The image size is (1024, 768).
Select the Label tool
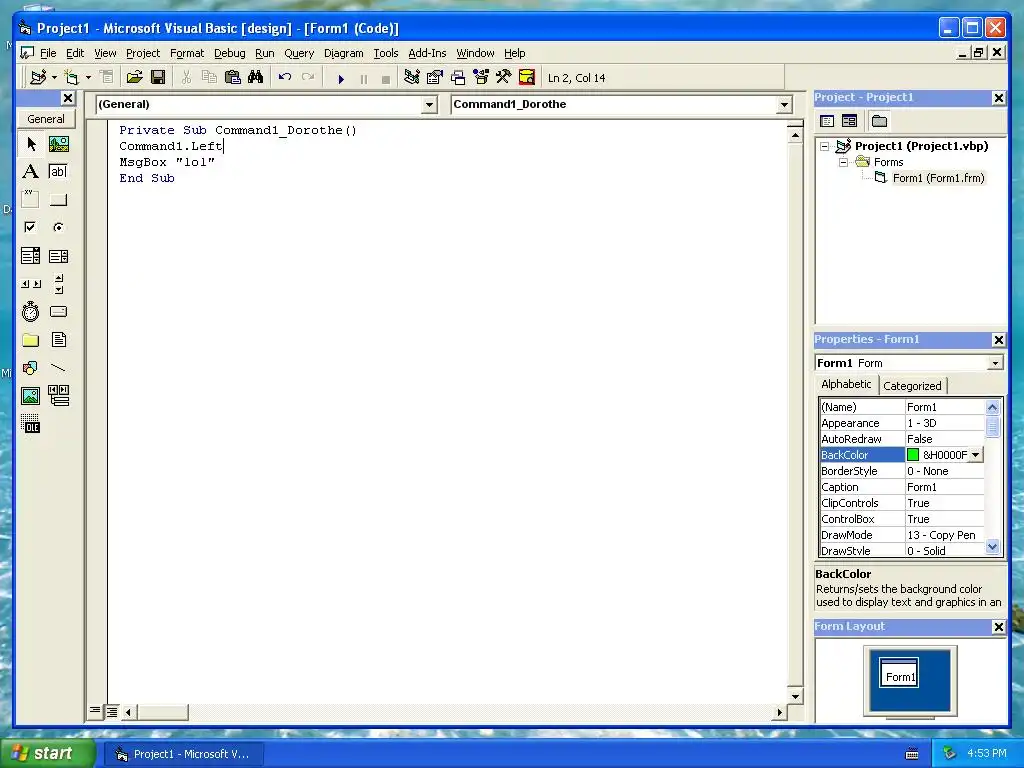(31, 172)
